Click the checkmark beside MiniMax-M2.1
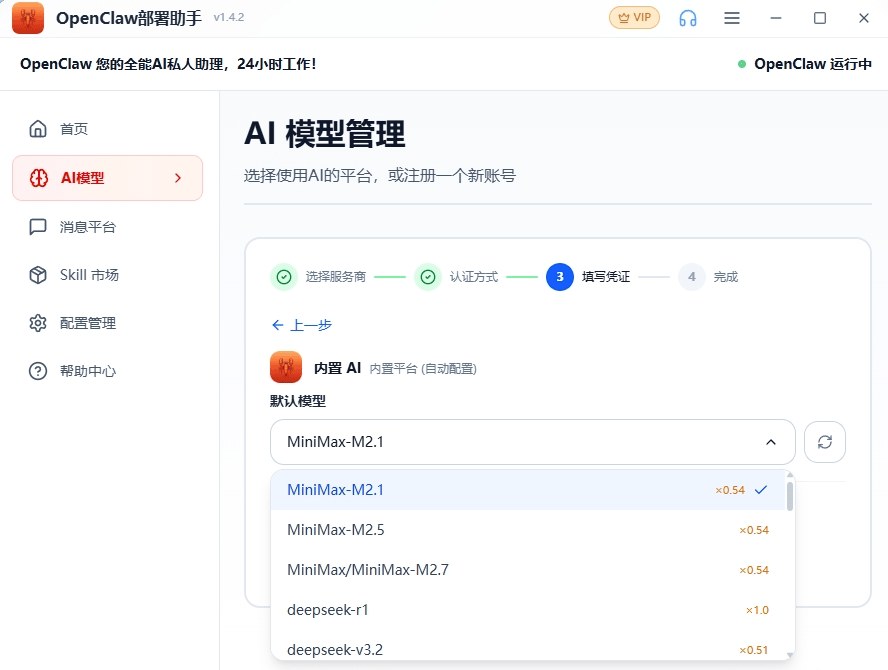 coord(761,490)
